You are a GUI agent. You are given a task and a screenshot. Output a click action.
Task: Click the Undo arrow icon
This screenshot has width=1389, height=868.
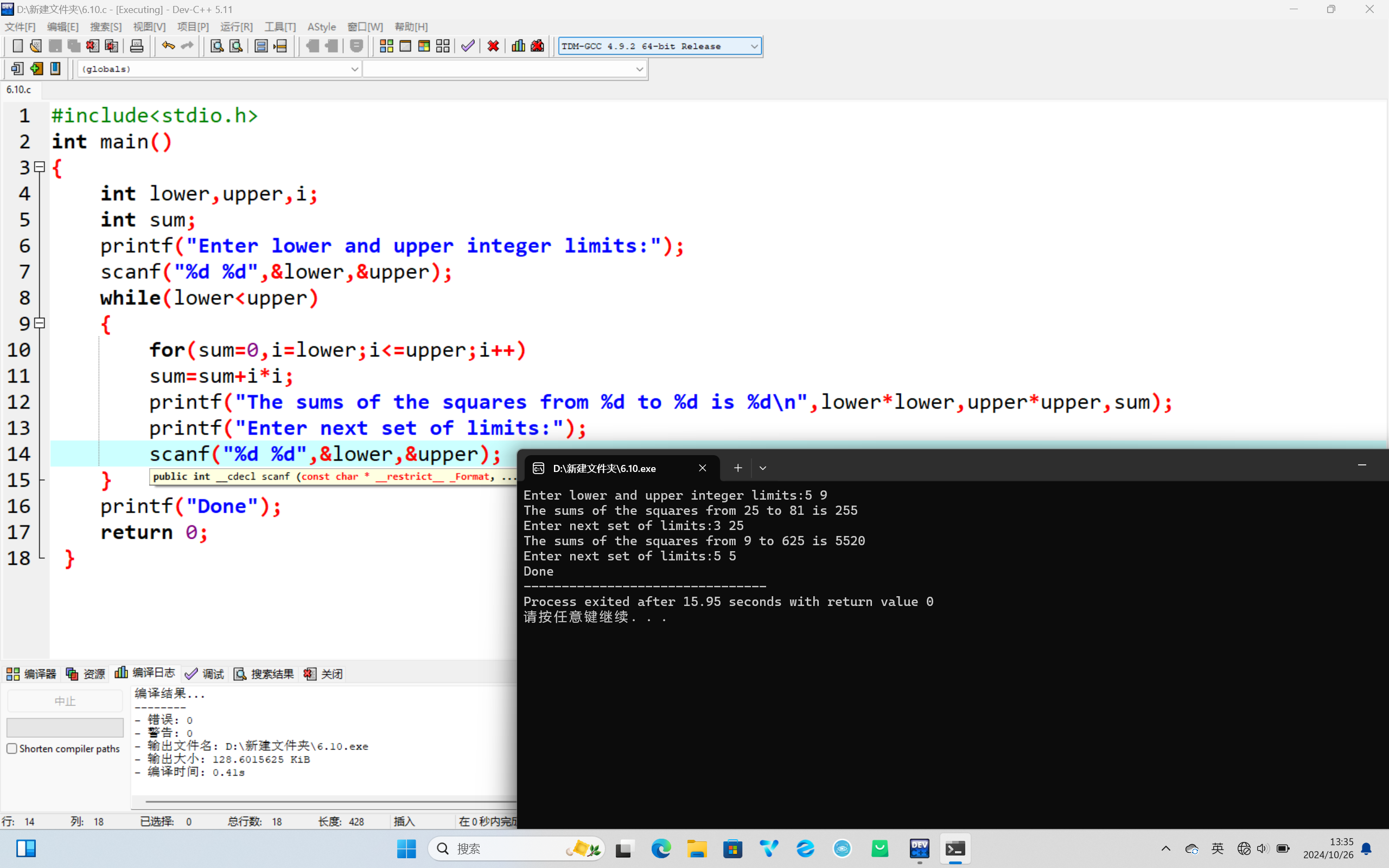point(168,46)
